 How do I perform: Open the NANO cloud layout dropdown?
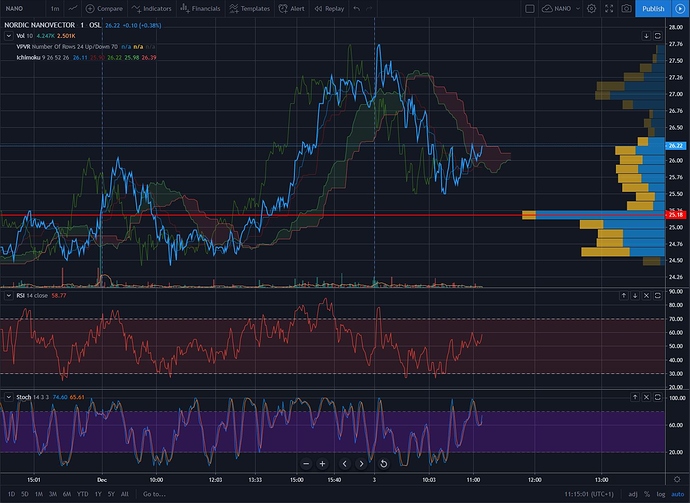point(561,8)
